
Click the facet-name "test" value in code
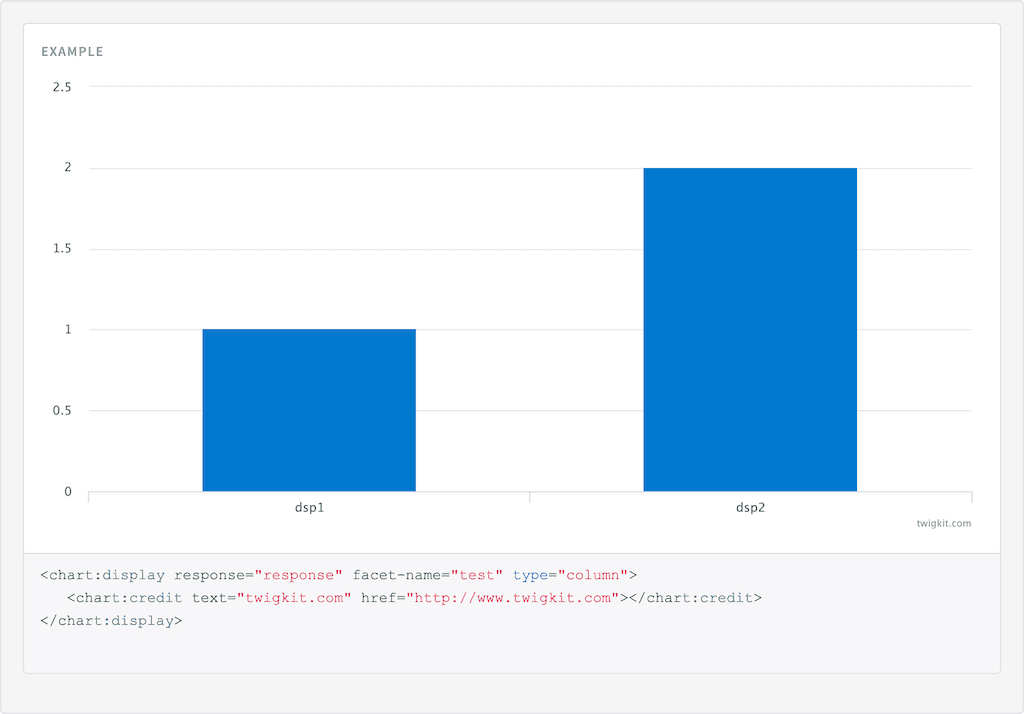pos(477,576)
